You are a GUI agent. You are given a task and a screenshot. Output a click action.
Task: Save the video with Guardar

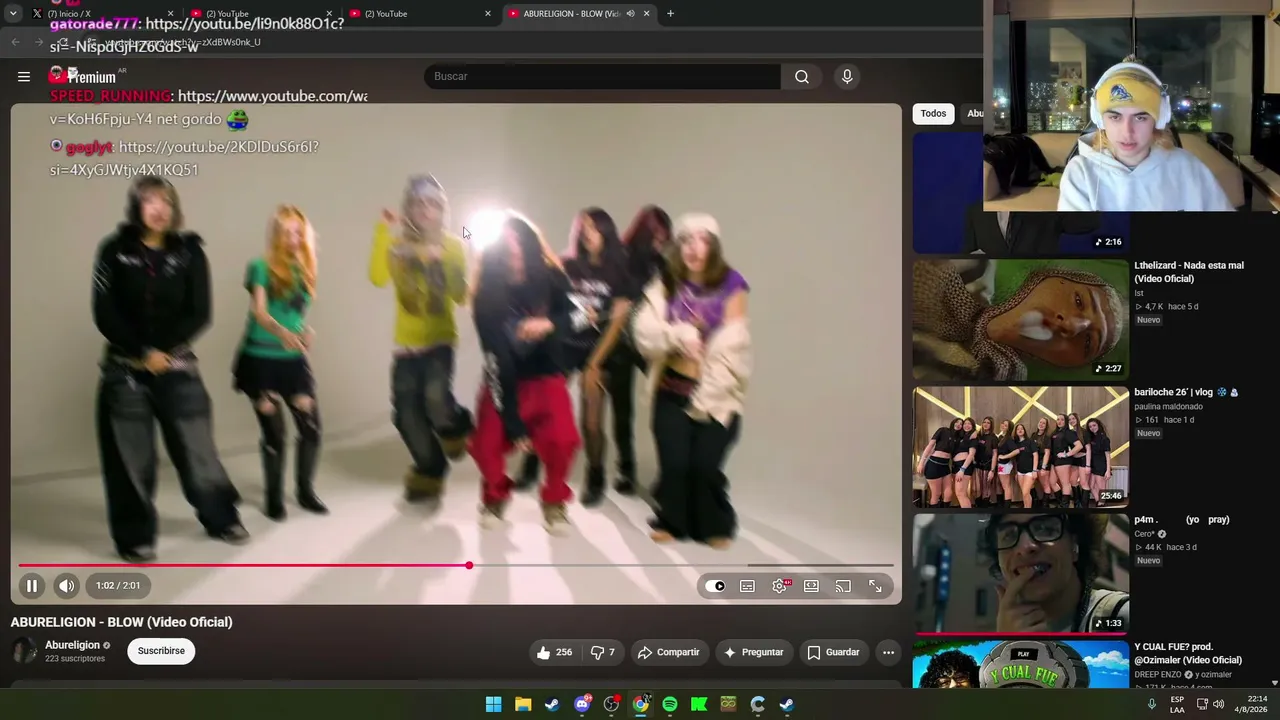pos(833,652)
